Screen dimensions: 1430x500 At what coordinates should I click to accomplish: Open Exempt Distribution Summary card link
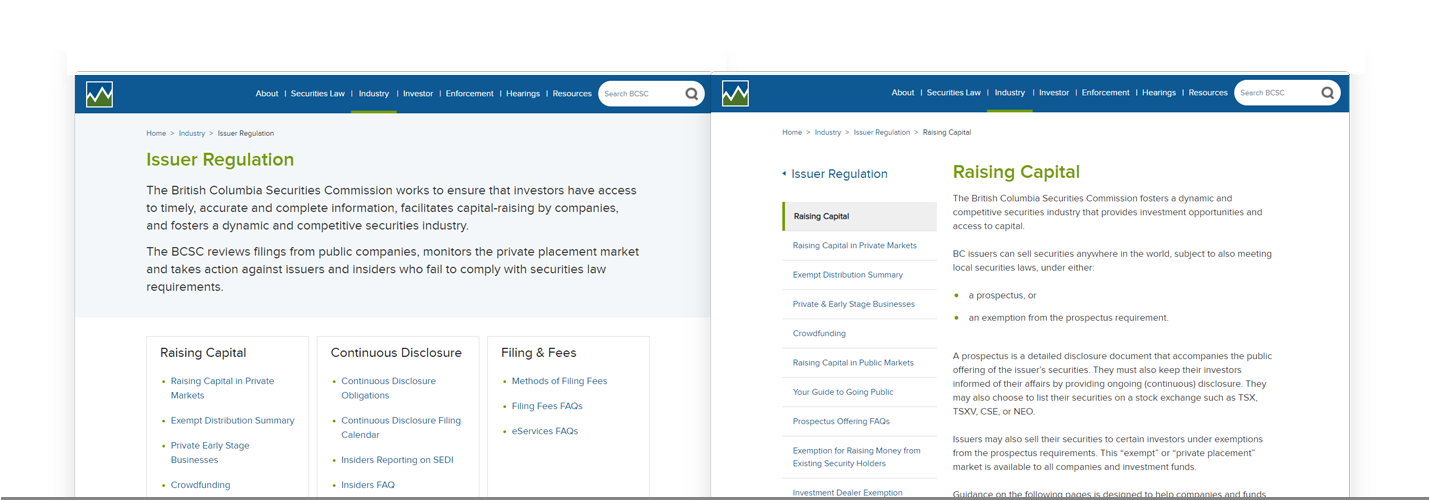(x=233, y=421)
